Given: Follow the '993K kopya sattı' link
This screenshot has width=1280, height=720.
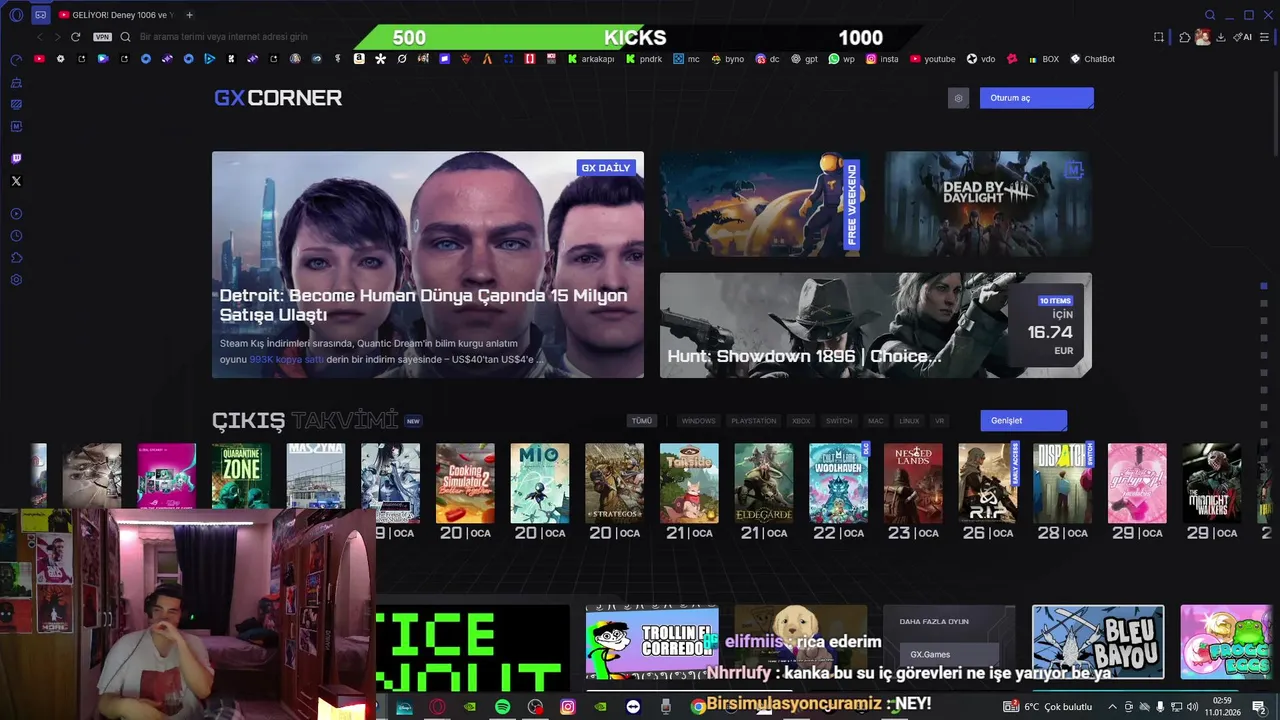Looking at the screenshot, I should pos(286,359).
